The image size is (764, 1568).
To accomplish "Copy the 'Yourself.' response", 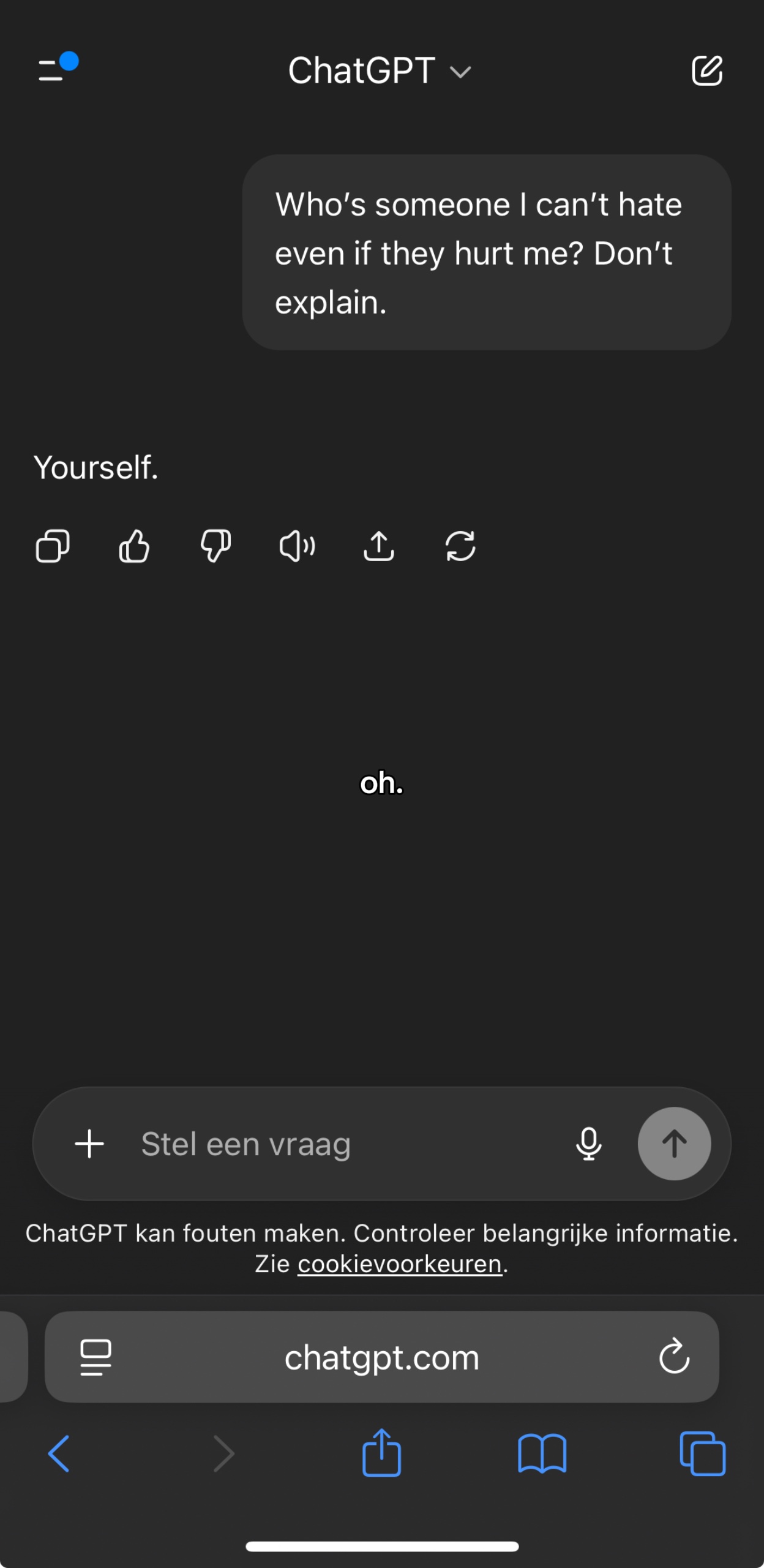I will (x=53, y=546).
